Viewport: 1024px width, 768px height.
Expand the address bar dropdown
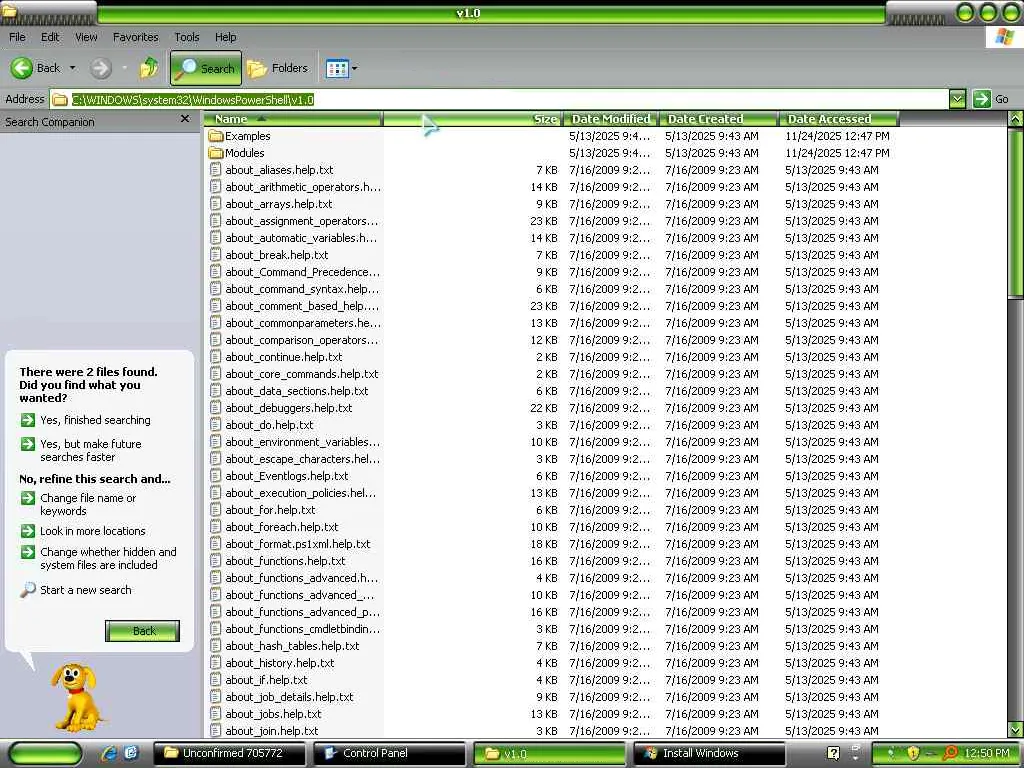pos(957,99)
